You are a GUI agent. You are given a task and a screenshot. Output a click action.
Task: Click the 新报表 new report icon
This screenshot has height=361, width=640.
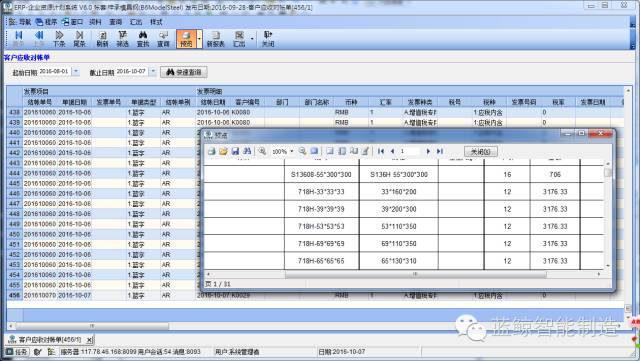point(216,39)
